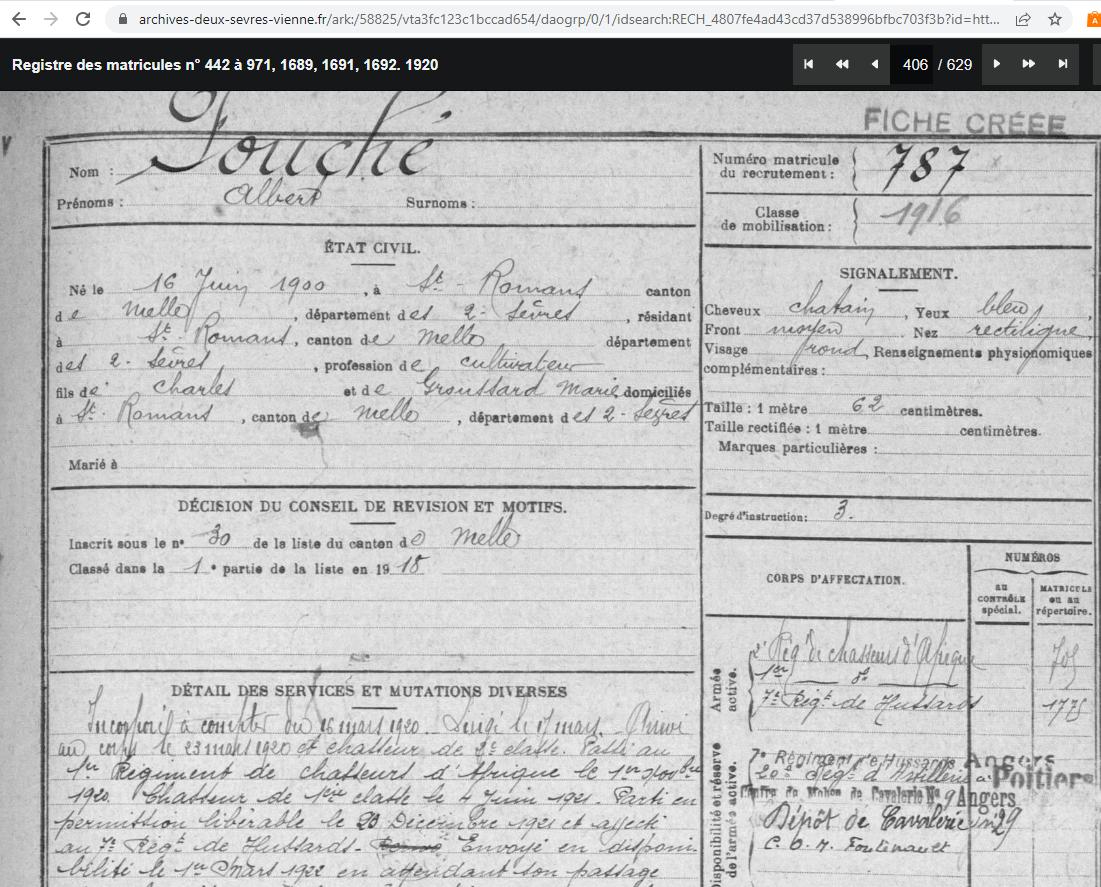Click the "Taille rectifiée" label
This screenshot has width=1101, height=887.
[755, 428]
